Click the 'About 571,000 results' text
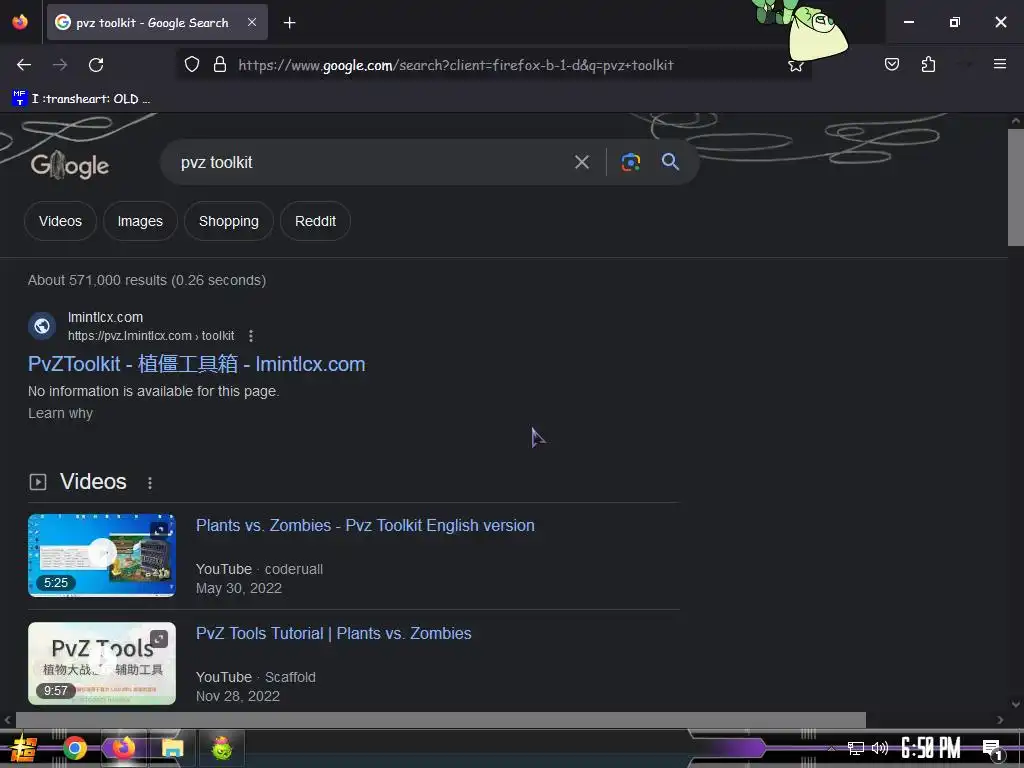The image size is (1024, 768). [147, 280]
